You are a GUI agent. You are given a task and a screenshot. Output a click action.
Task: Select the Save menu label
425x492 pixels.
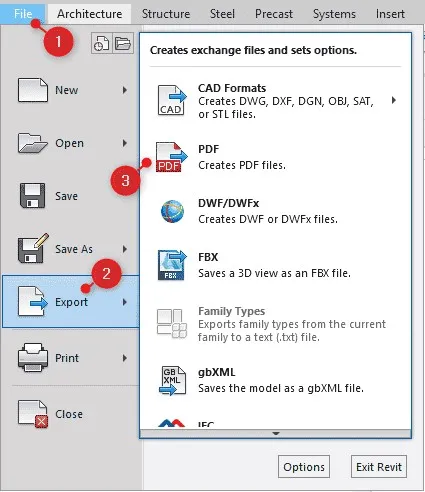[x=66, y=196]
